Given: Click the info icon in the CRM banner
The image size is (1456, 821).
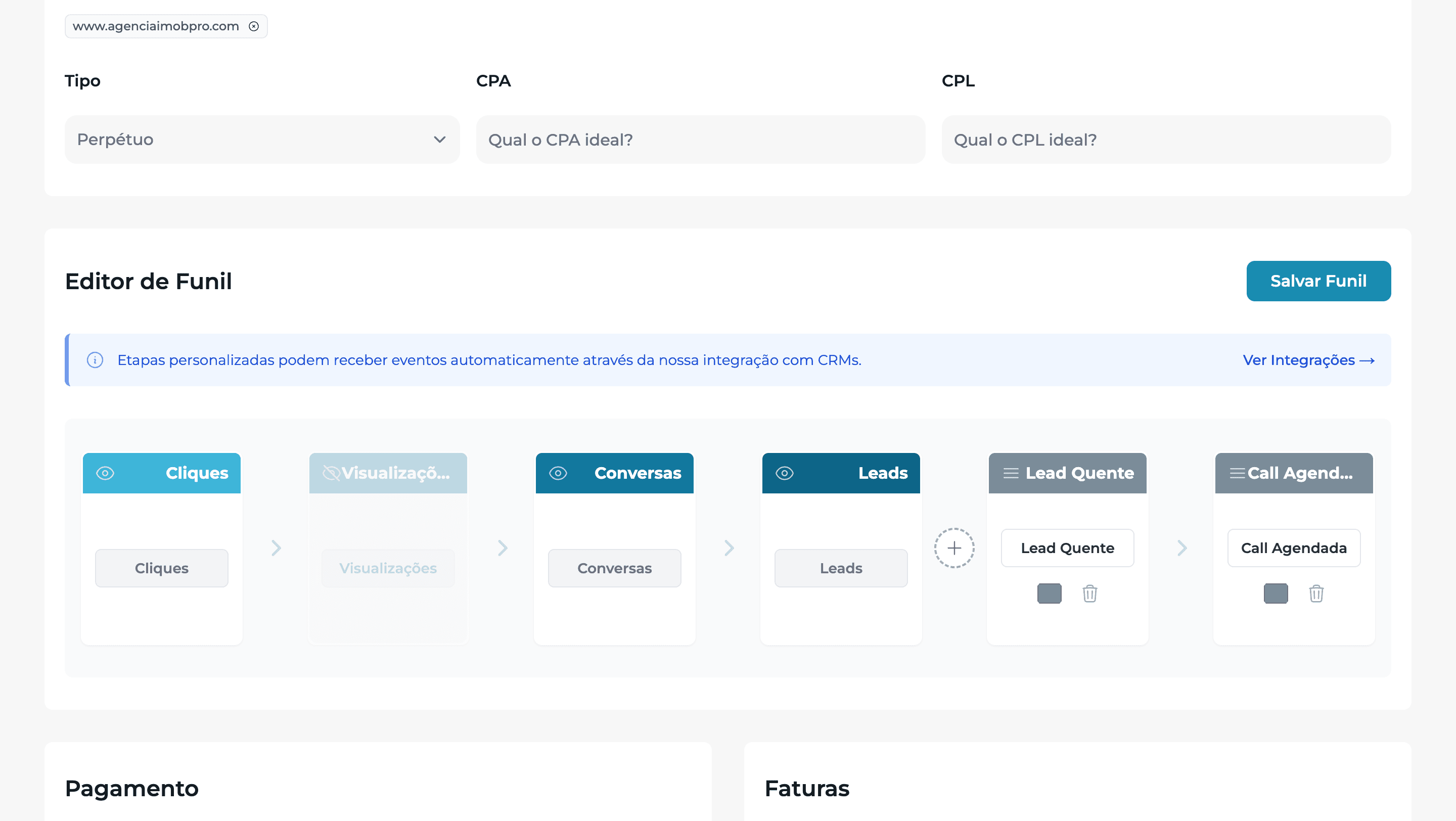Looking at the screenshot, I should pyautogui.click(x=95, y=360).
